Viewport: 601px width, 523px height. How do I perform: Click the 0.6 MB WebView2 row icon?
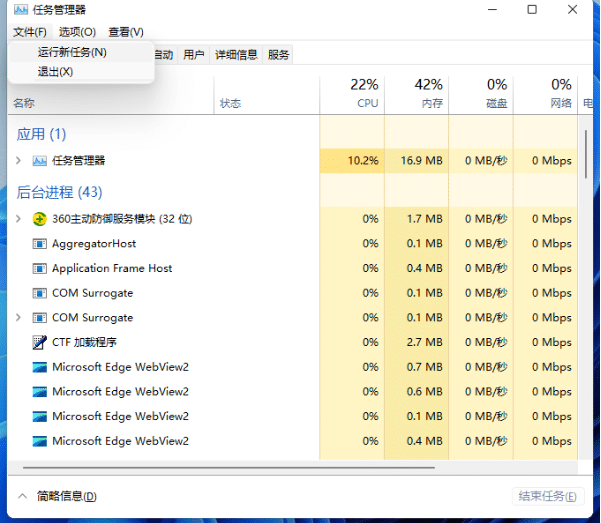point(39,392)
